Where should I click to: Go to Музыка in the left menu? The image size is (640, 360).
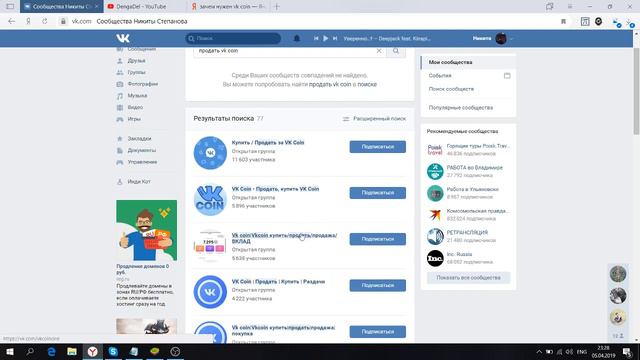[x=137, y=96]
